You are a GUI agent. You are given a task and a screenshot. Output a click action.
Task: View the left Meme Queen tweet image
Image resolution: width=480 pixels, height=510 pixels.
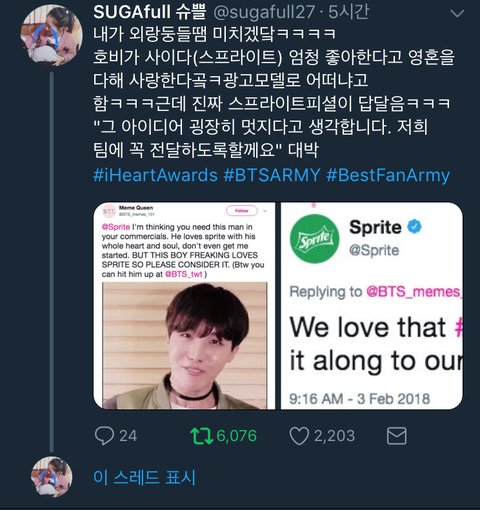(x=184, y=306)
